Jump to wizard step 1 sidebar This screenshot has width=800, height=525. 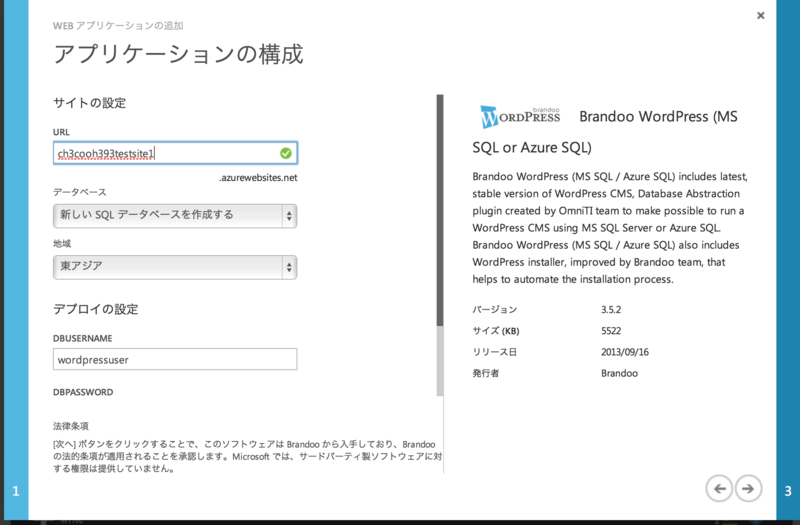[x=16, y=262]
